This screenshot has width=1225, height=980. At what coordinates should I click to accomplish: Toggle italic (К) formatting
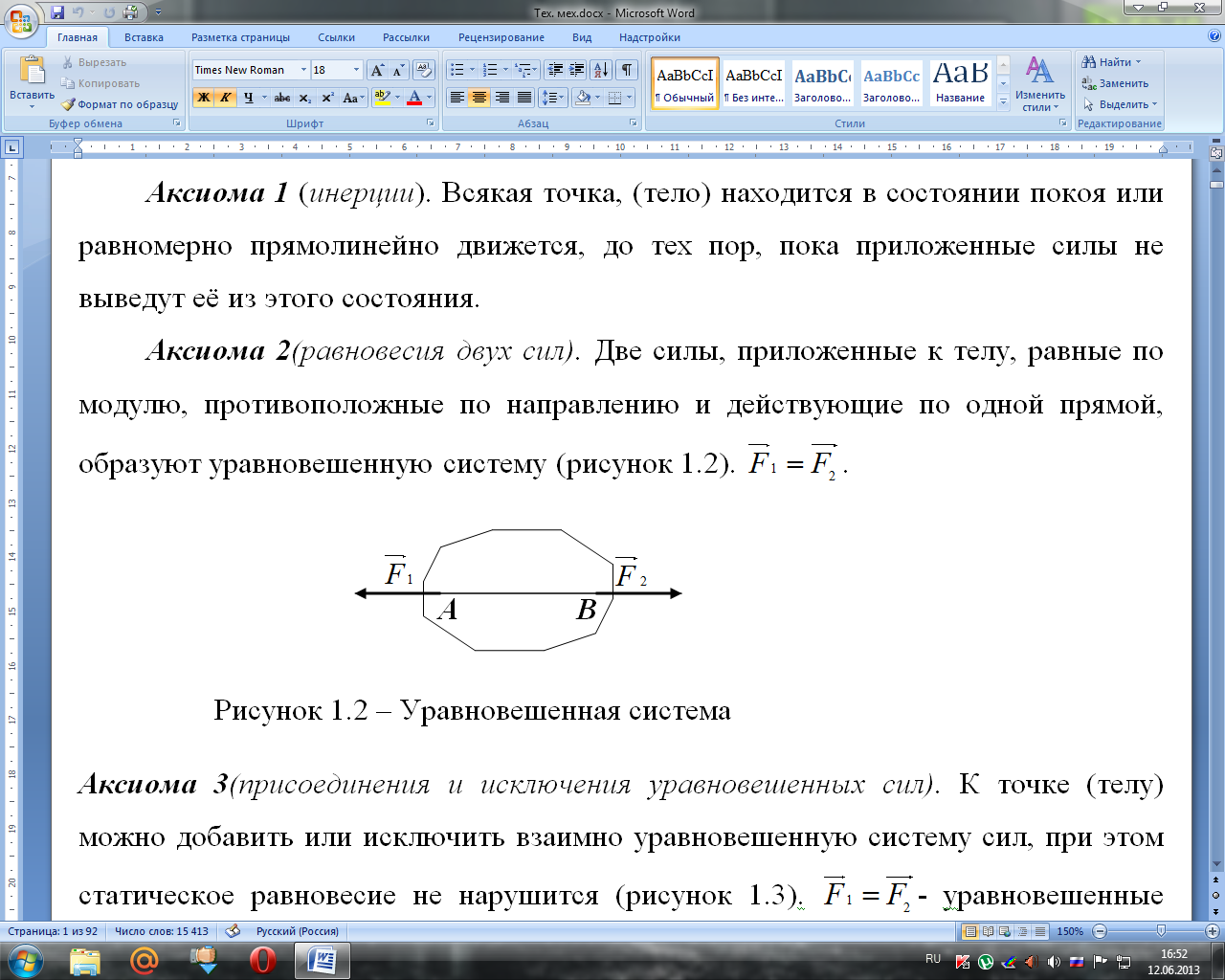[x=226, y=98]
